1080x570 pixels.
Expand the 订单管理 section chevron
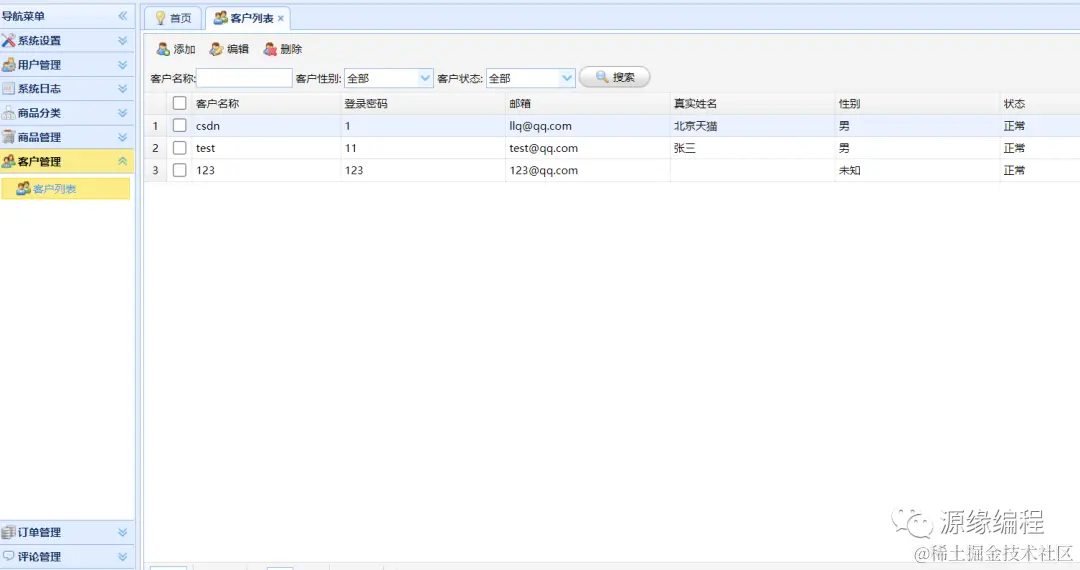coord(123,532)
